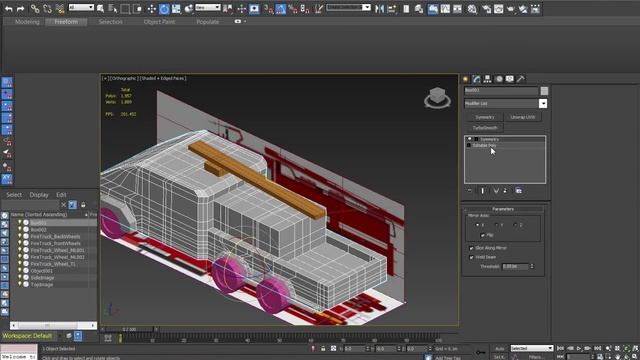Expand the ribbon minimize options arrow

[245, 21]
